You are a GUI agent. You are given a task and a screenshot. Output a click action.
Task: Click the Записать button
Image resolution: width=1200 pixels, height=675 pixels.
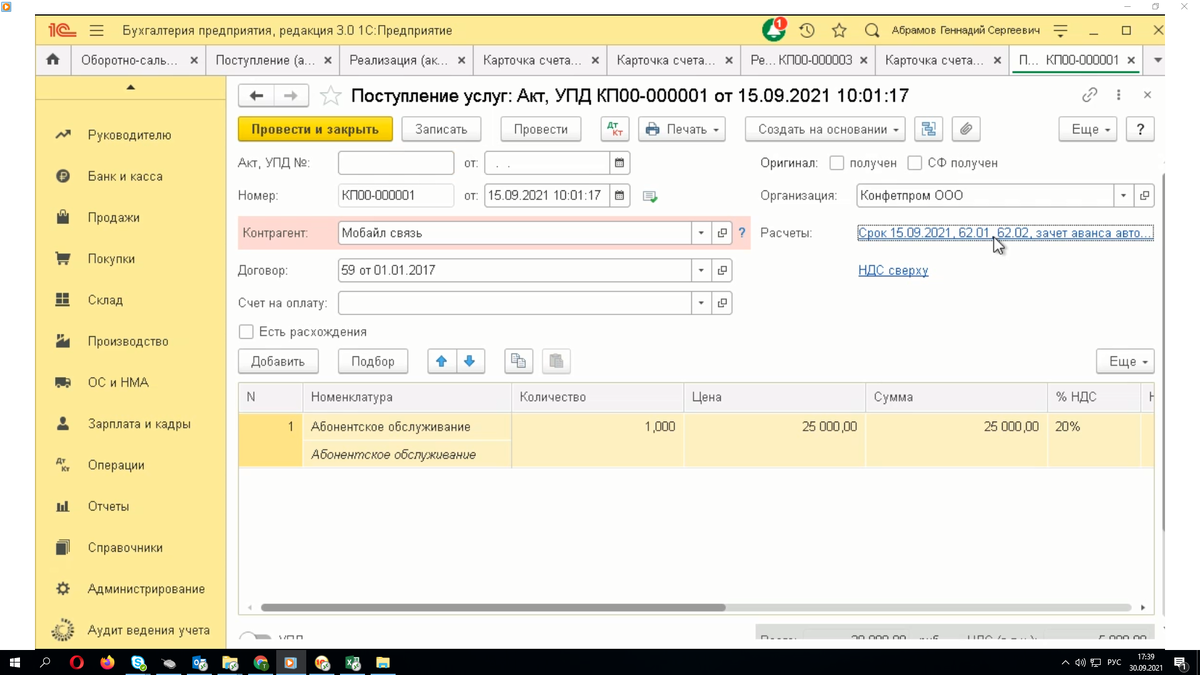[x=441, y=129]
